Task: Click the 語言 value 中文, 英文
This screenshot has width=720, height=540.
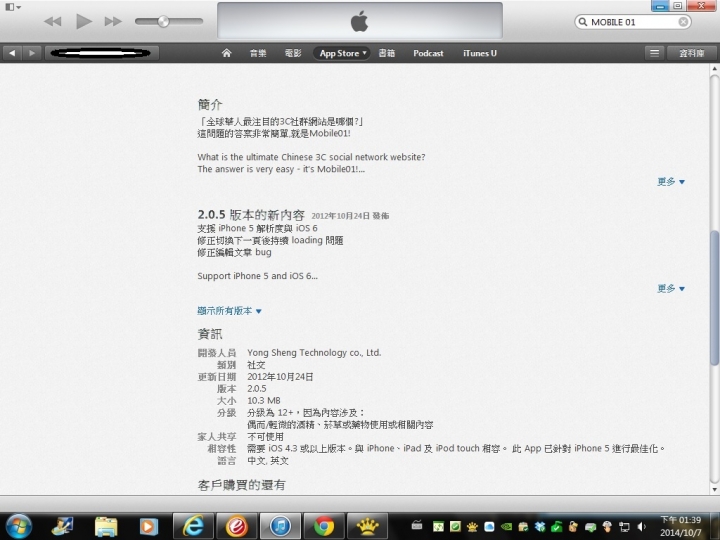Action: click(x=268, y=461)
